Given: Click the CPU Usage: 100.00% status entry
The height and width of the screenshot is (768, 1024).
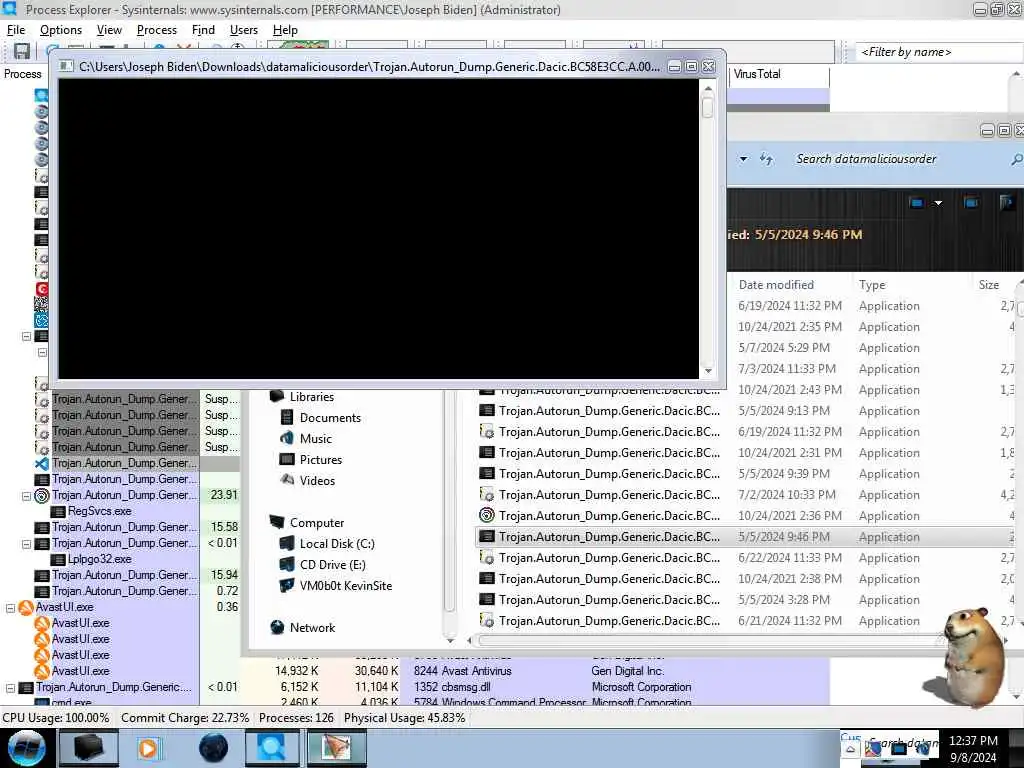Looking at the screenshot, I should click(x=56, y=718).
